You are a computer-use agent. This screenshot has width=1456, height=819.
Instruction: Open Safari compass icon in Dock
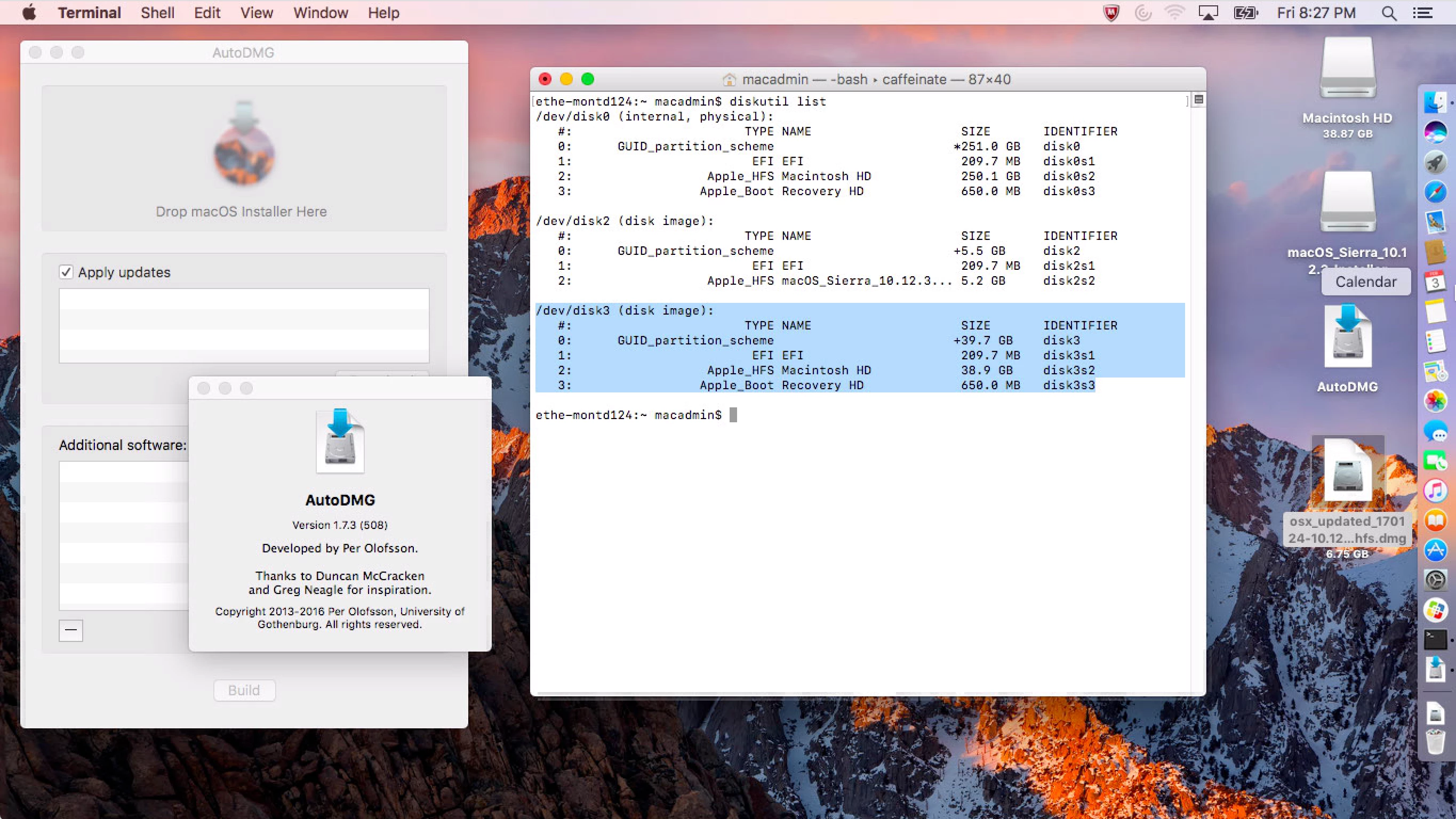point(1435,192)
